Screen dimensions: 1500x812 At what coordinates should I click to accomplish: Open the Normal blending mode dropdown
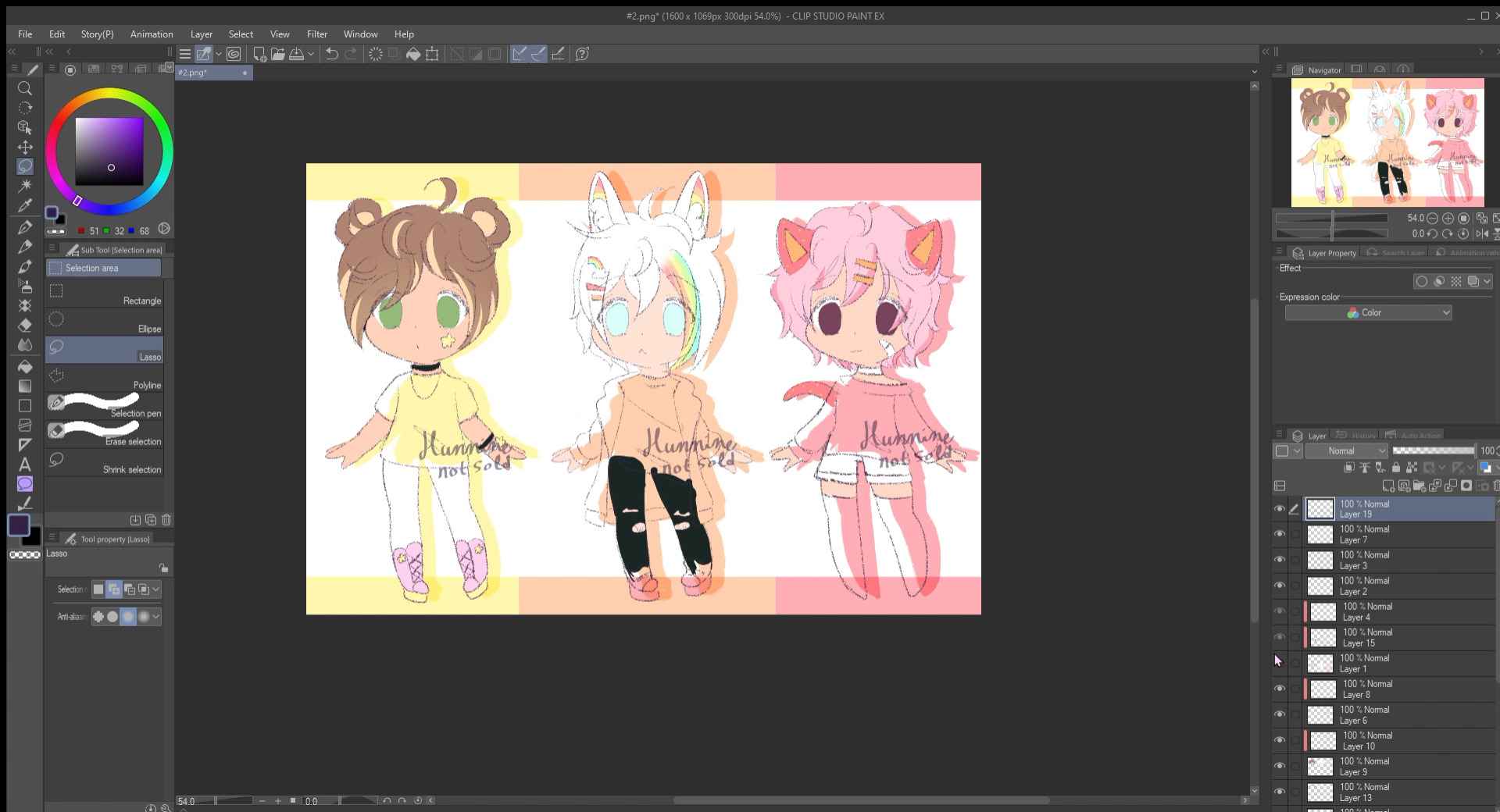pyautogui.click(x=1347, y=451)
